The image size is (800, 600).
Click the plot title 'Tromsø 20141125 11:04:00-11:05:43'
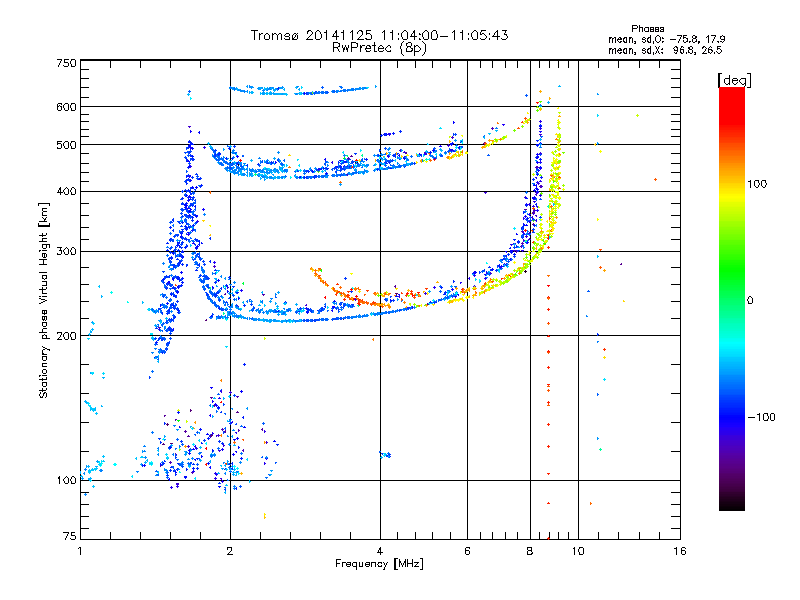pyautogui.click(x=379, y=35)
